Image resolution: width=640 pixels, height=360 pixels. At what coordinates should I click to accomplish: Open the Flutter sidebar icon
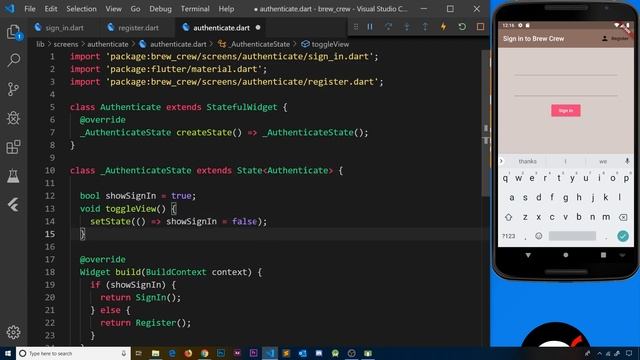[x=13, y=205]
